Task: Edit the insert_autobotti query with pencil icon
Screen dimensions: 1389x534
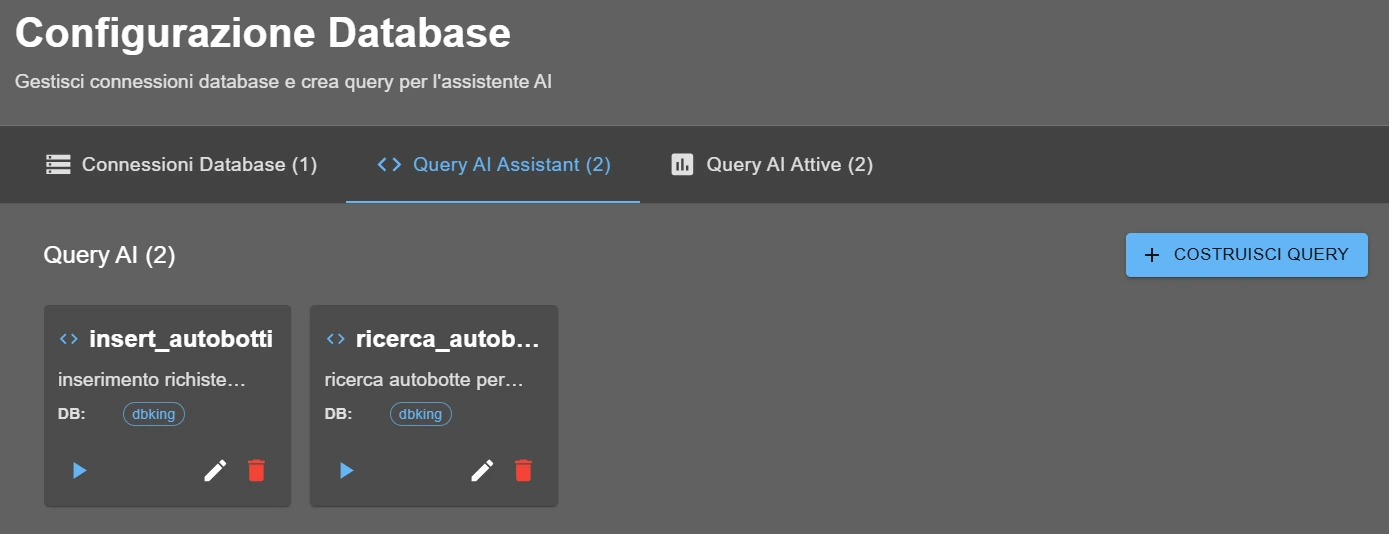Action: click(x=215, y=470)
